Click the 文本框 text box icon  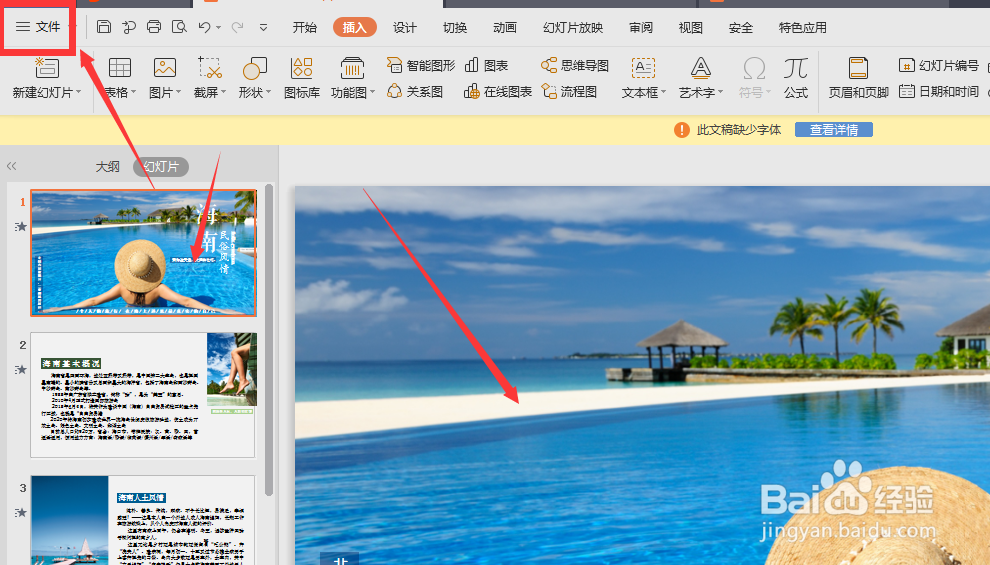643,68
